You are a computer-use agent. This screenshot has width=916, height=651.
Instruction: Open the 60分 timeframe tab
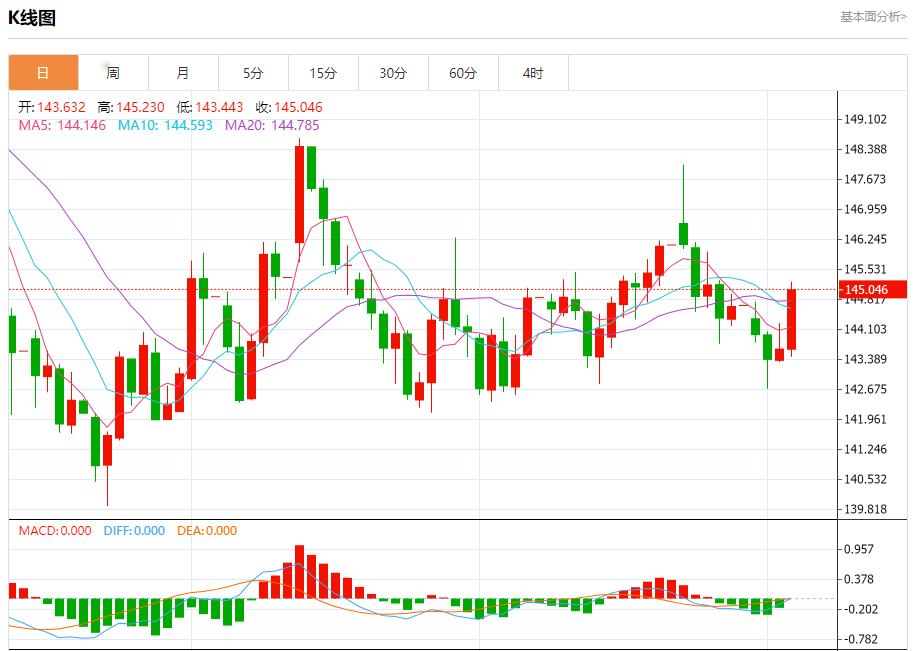(x=463, y=73)
